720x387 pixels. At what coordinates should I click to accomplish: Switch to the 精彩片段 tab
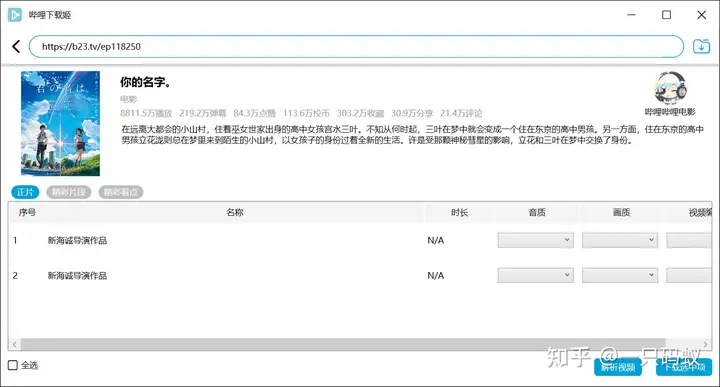(x=69, y=192)
